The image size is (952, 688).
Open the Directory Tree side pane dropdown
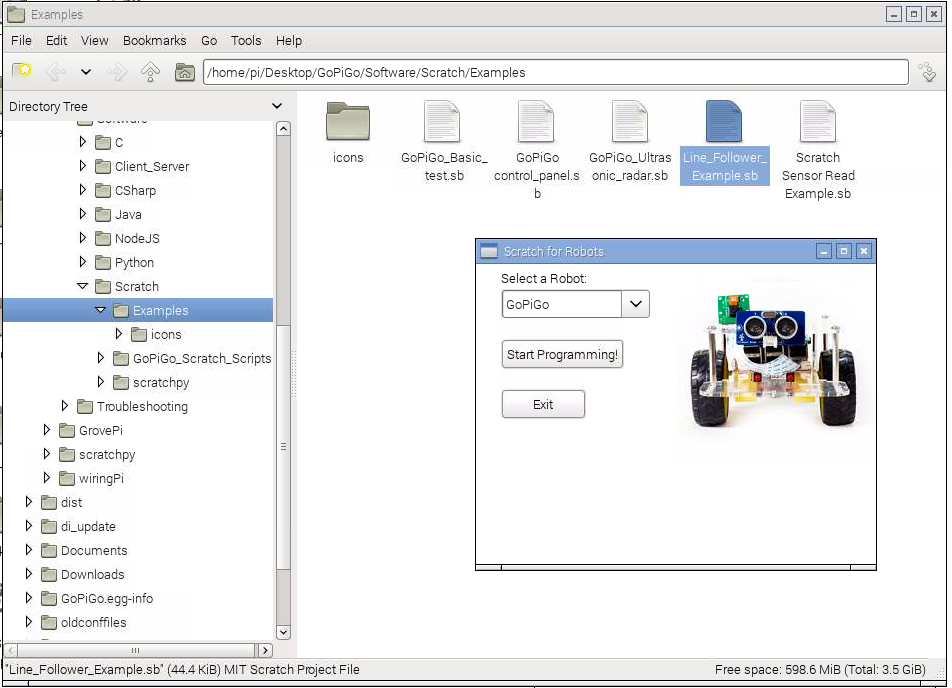tap(277, 106)
